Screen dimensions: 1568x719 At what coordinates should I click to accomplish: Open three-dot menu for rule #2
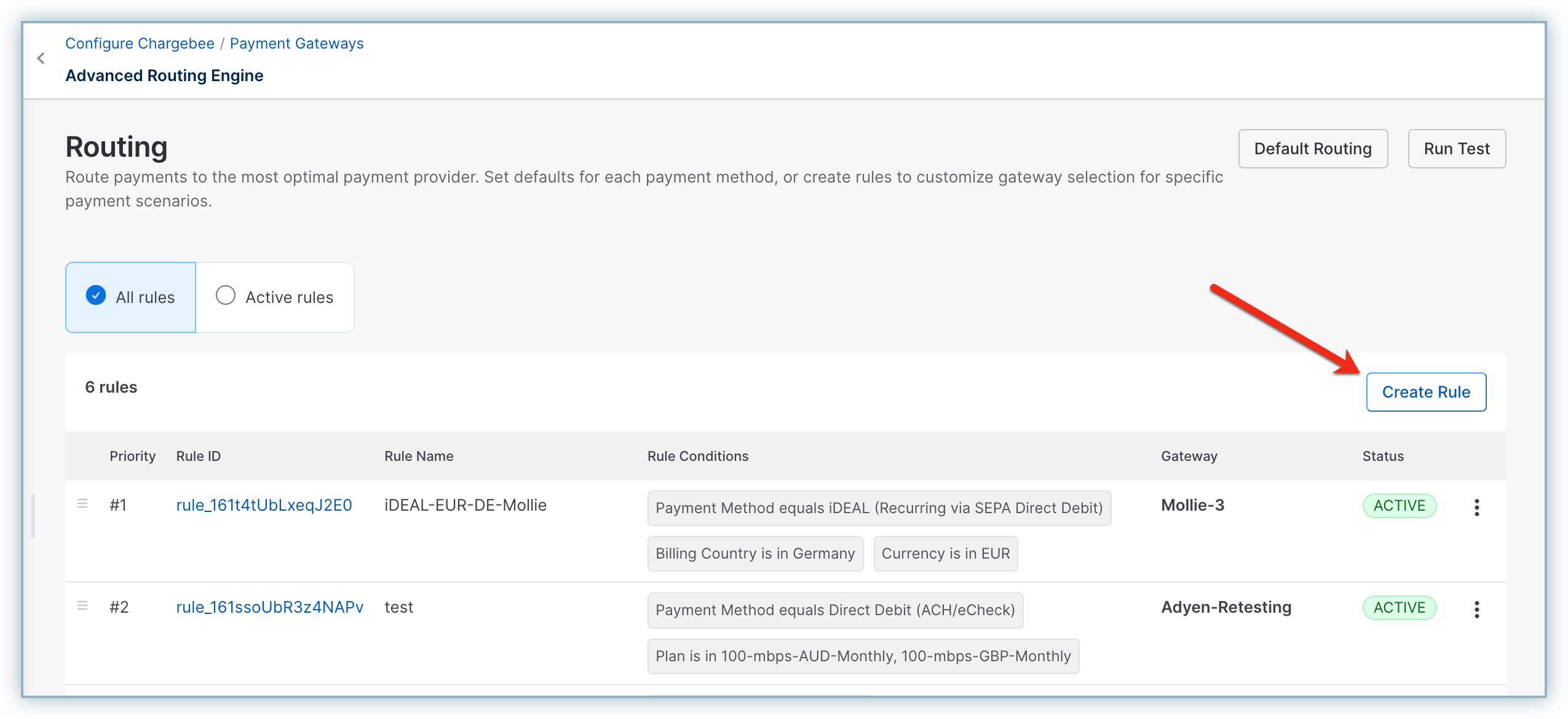1476,609
